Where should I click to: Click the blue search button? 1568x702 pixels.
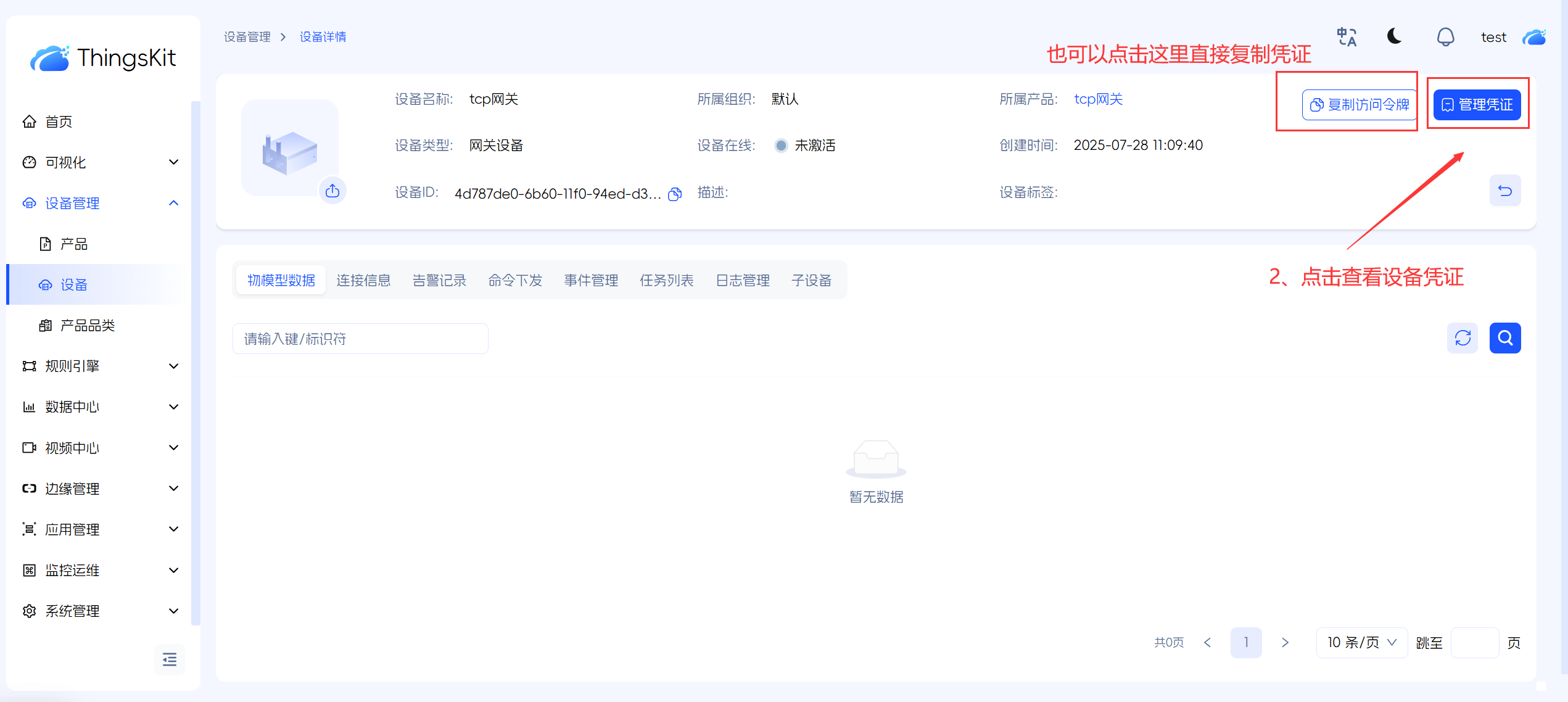1504,338
